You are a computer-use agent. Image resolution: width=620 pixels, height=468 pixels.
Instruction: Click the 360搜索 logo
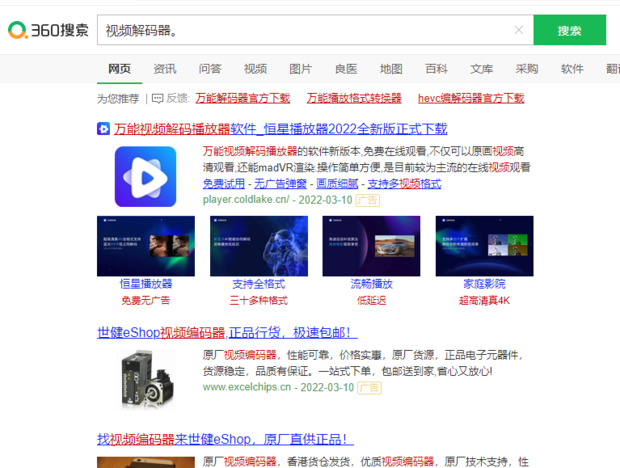(48, 30)
